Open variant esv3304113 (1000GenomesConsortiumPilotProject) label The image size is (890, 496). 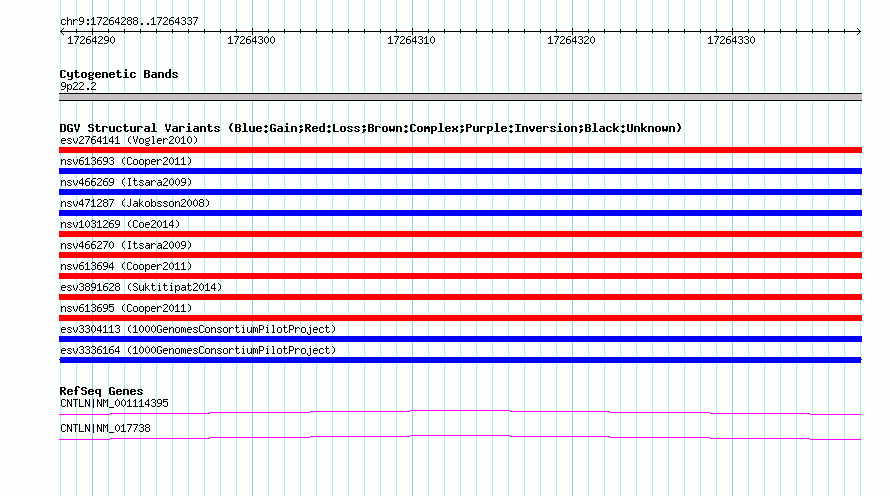198,329
